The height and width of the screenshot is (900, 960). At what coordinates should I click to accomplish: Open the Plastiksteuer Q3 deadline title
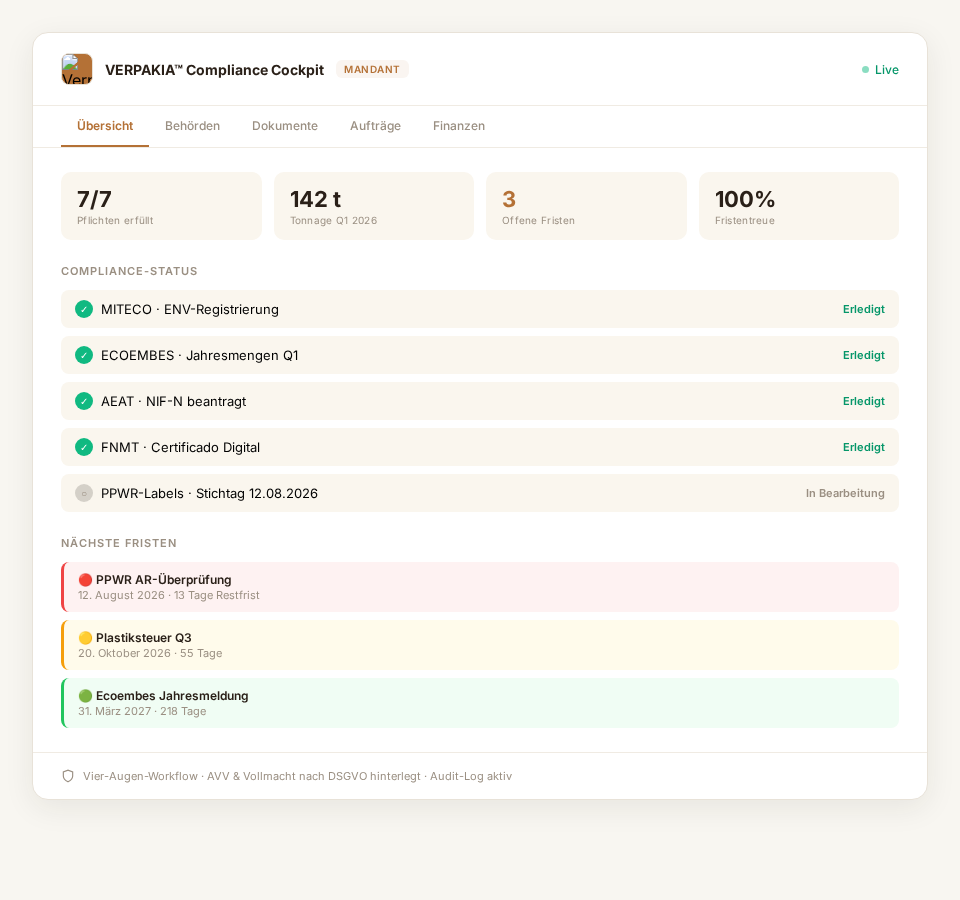click(144, 638)
